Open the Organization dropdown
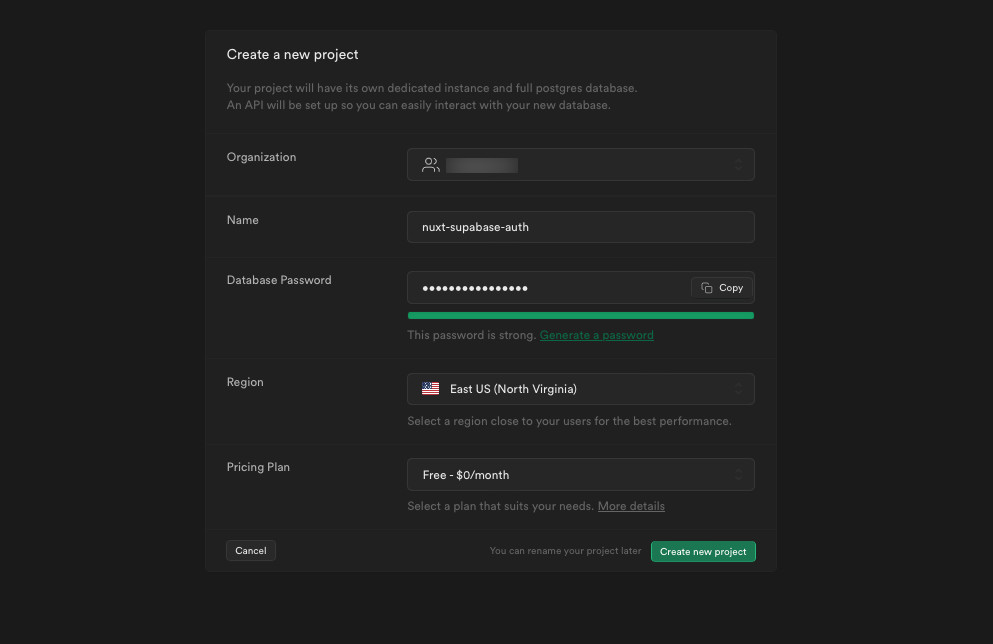 pyautogui.click(x=580, y=164)
